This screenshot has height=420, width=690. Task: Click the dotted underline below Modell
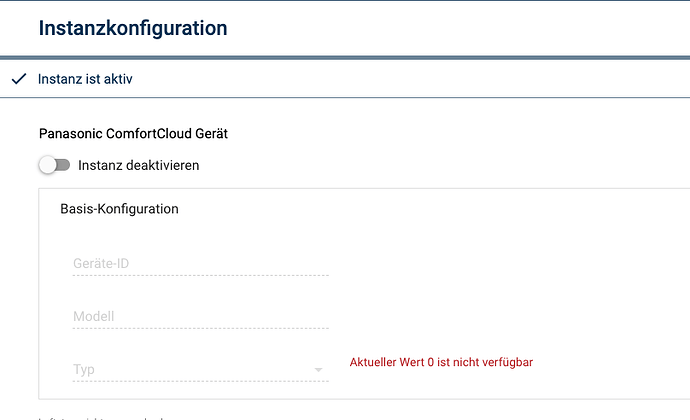tap(201, 328)
